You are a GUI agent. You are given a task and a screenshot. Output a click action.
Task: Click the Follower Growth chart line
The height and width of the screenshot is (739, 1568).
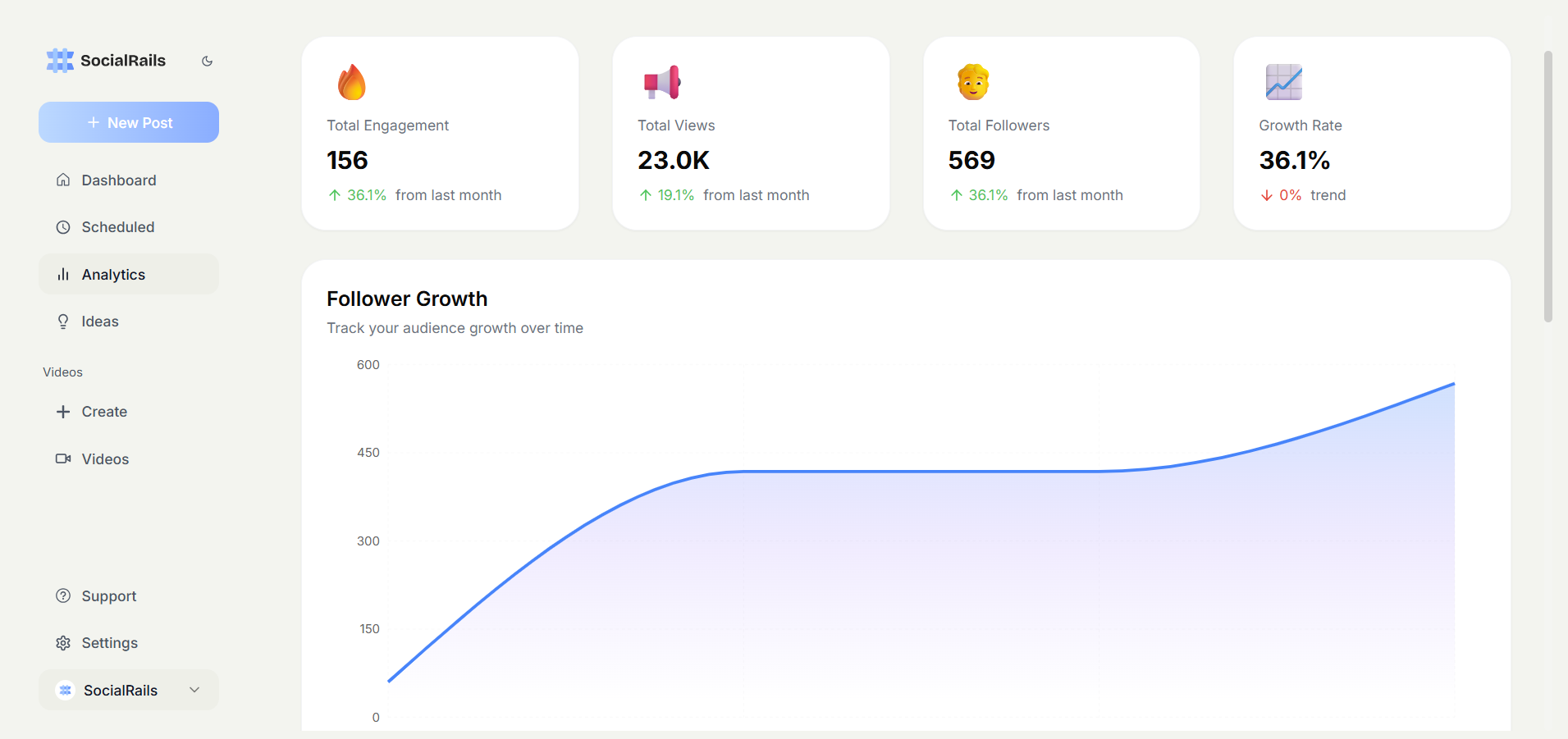point(919,472)
